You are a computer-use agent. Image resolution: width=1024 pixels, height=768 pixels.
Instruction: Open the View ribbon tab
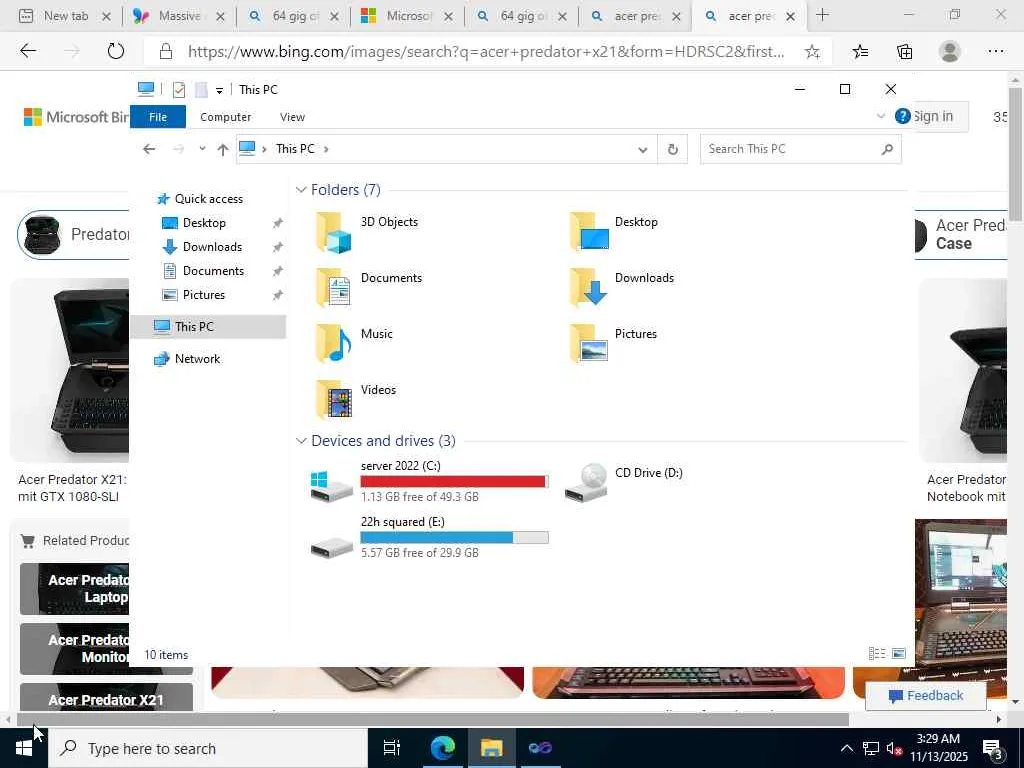[x=292, y=117]
